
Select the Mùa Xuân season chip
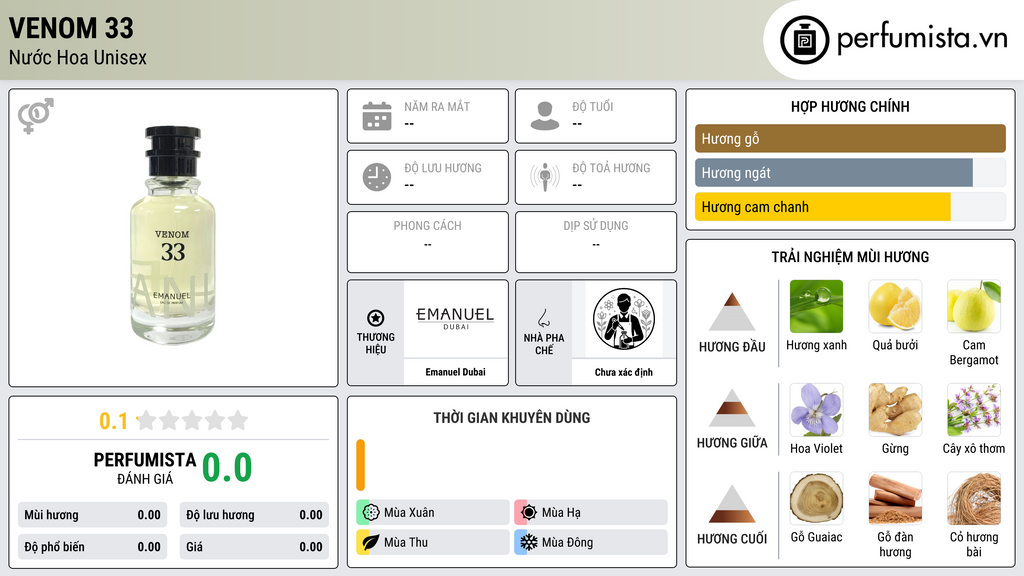[x=433, y=513]
